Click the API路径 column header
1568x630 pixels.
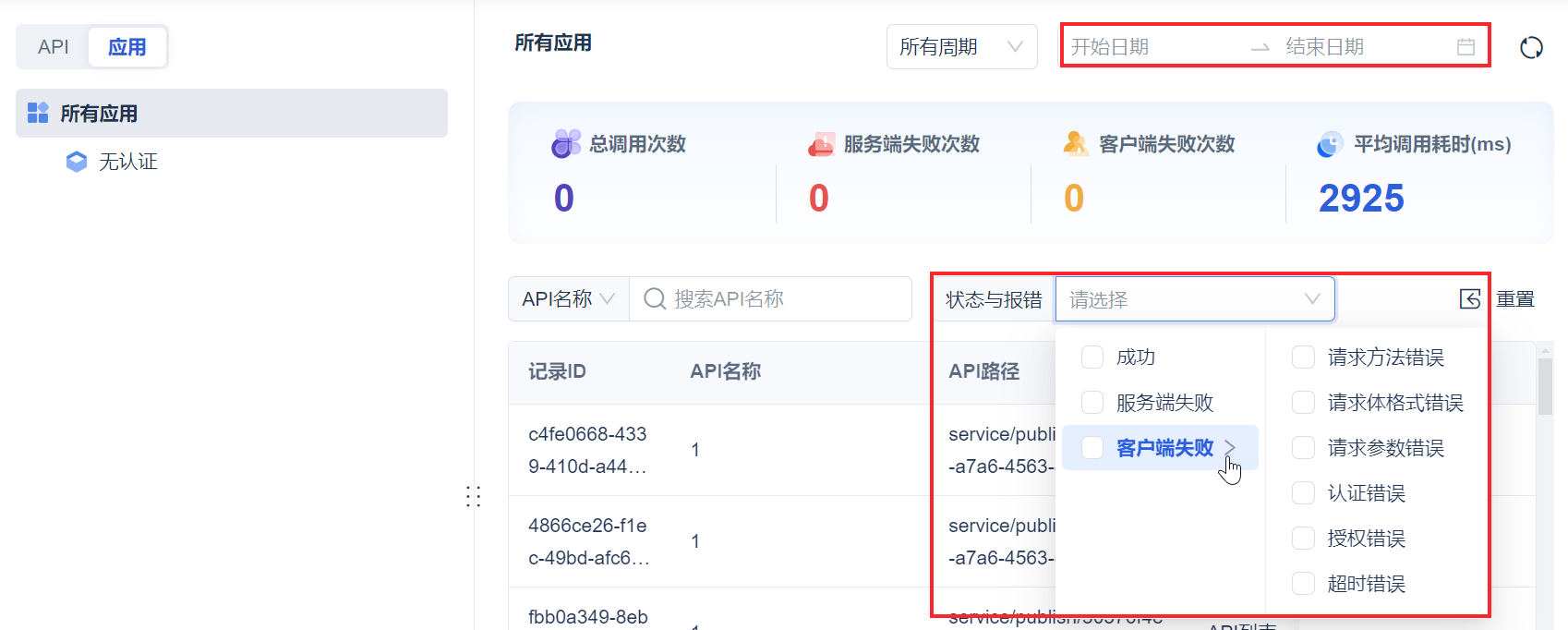pyautogui.click(x=984, y=371)
